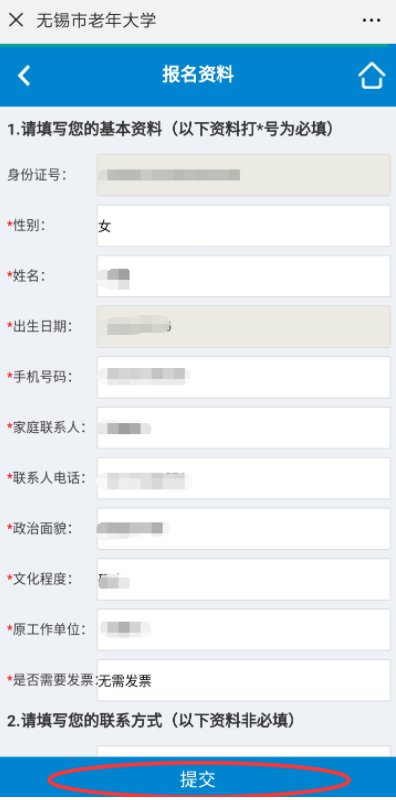Click the 出生日期 date field
Viewport: 396px width, 800px height.
[243, 327]
